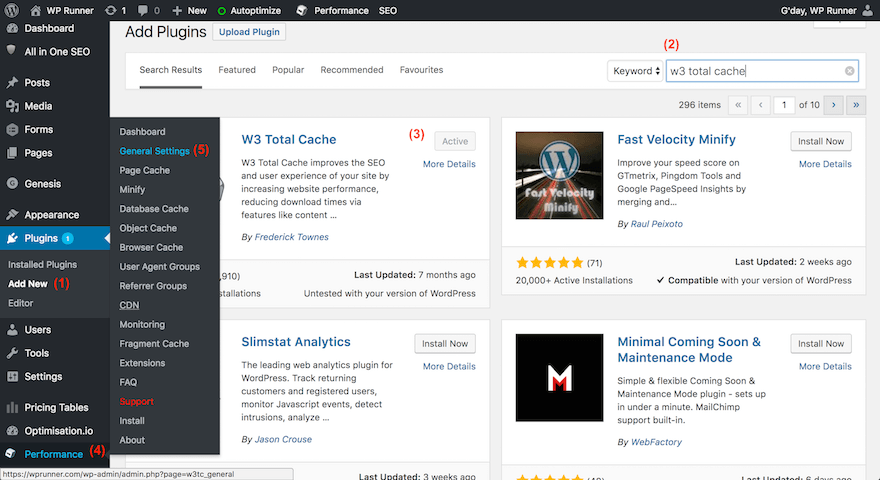Install Slimstat Analytics now

[x=445, y=344]
